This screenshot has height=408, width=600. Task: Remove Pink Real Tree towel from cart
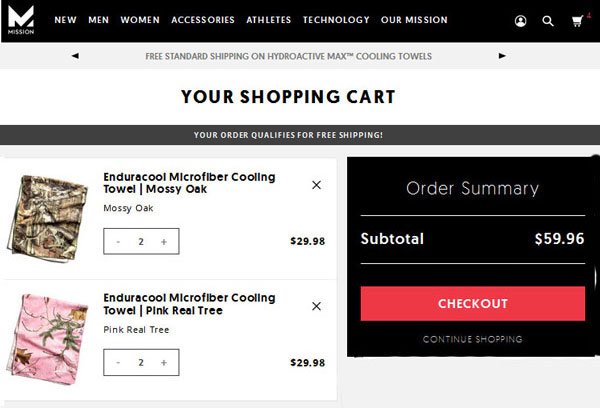click(316, 306)
